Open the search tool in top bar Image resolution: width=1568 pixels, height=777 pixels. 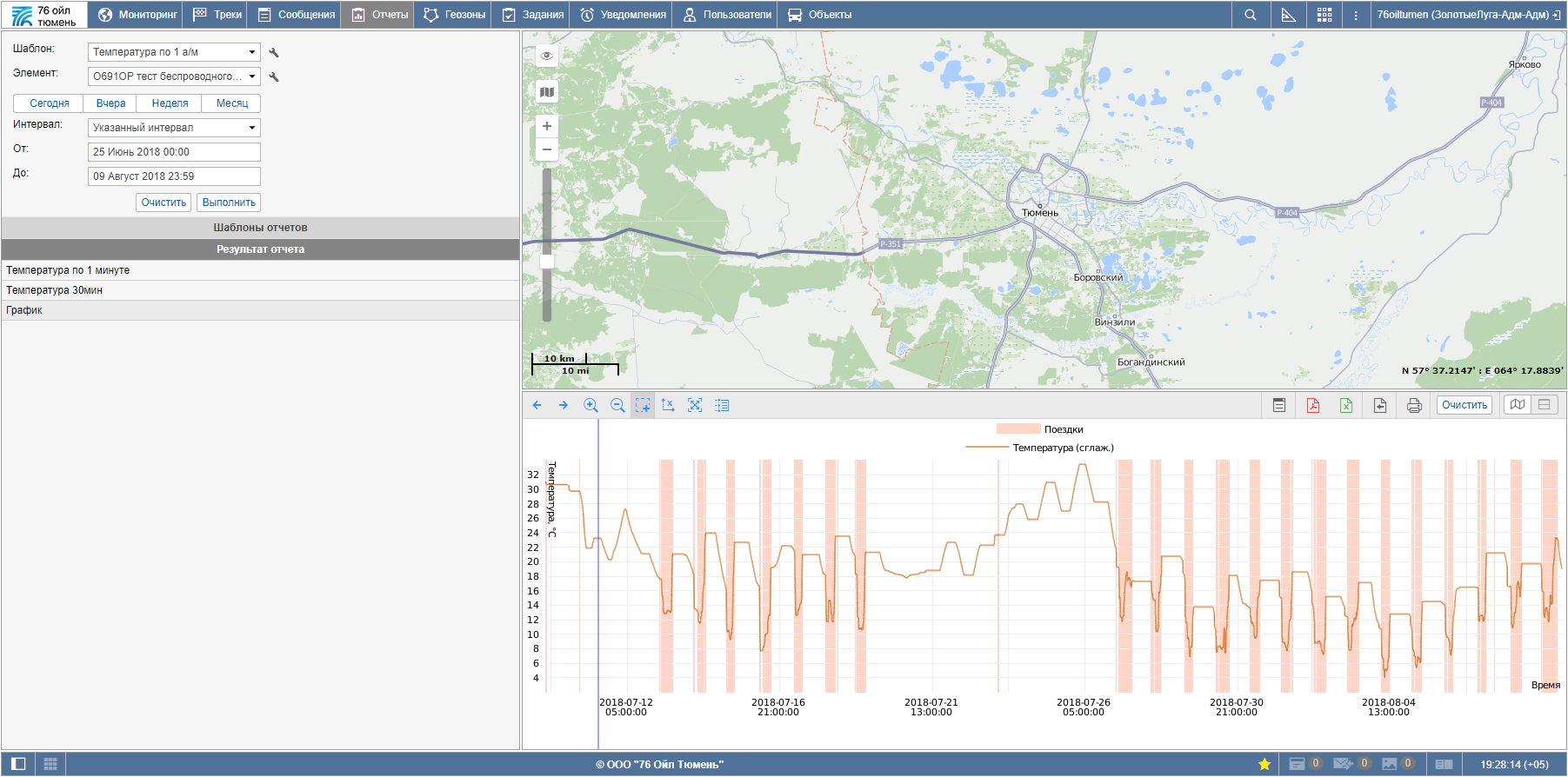pos(1251,15)
